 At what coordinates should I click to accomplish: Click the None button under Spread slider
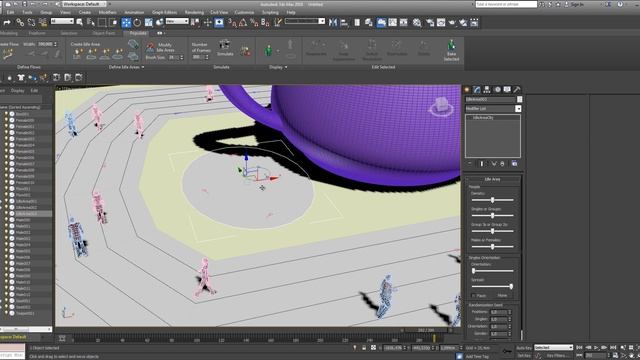point(502,295)
